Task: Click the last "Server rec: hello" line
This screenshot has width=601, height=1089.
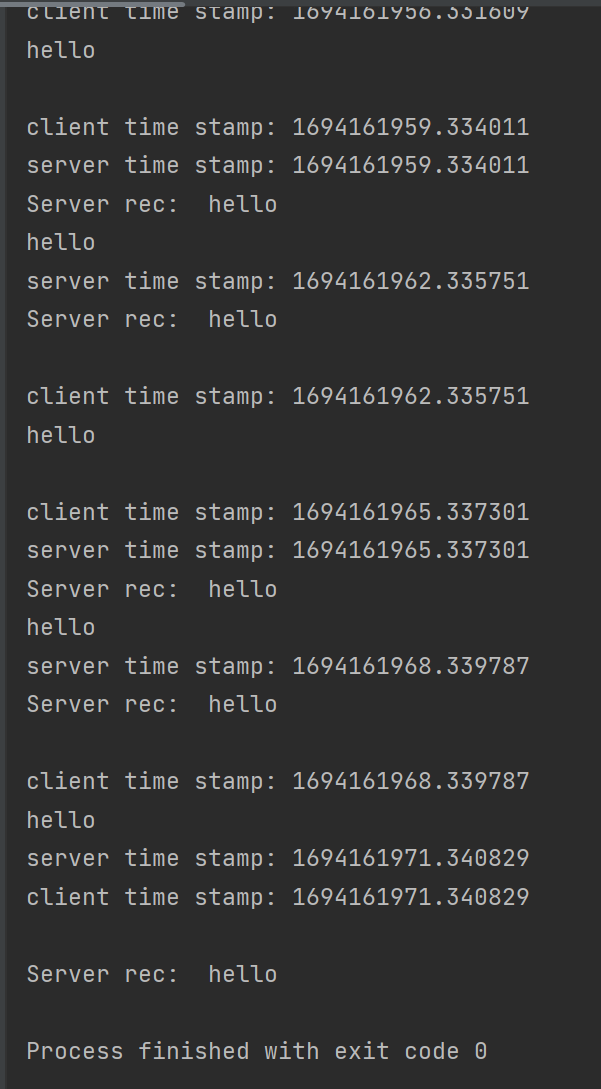Action: [x=151, y=974]
